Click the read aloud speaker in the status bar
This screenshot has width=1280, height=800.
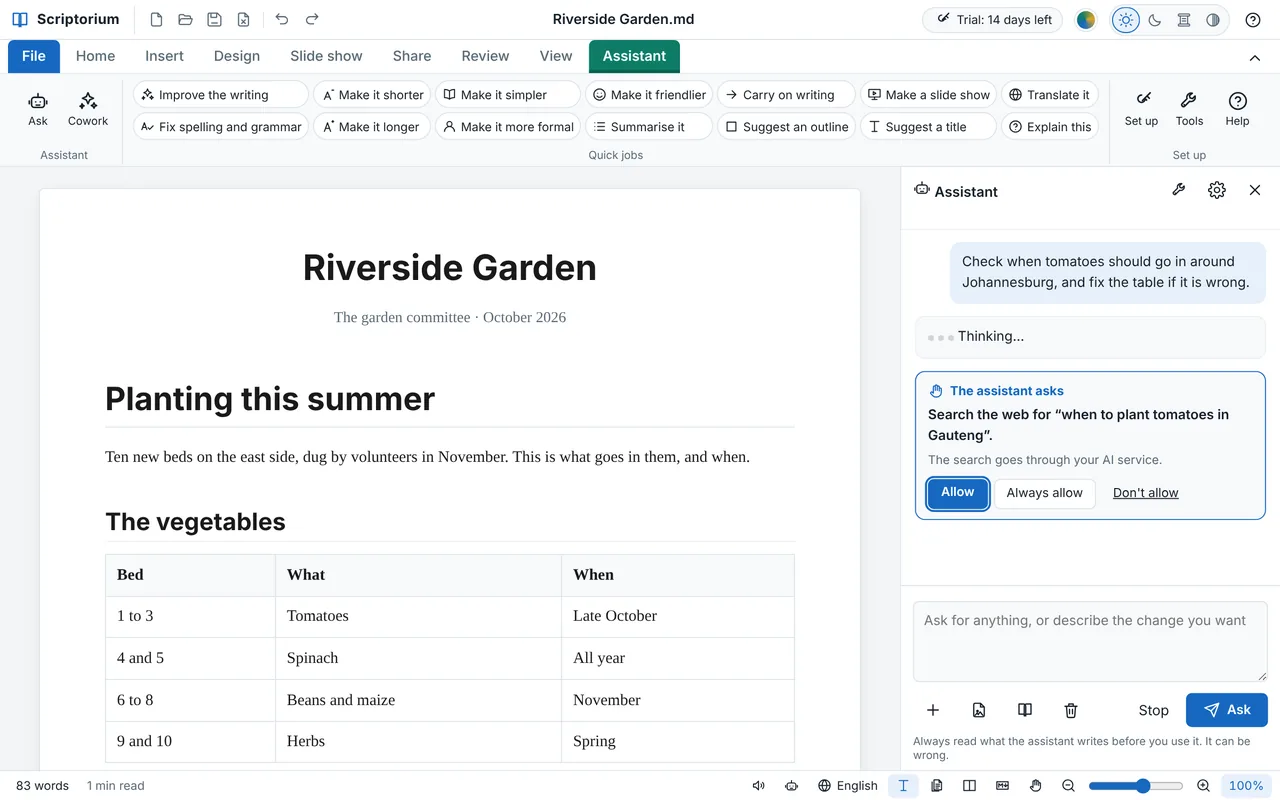pyautogui.click(x=759, y=786)
